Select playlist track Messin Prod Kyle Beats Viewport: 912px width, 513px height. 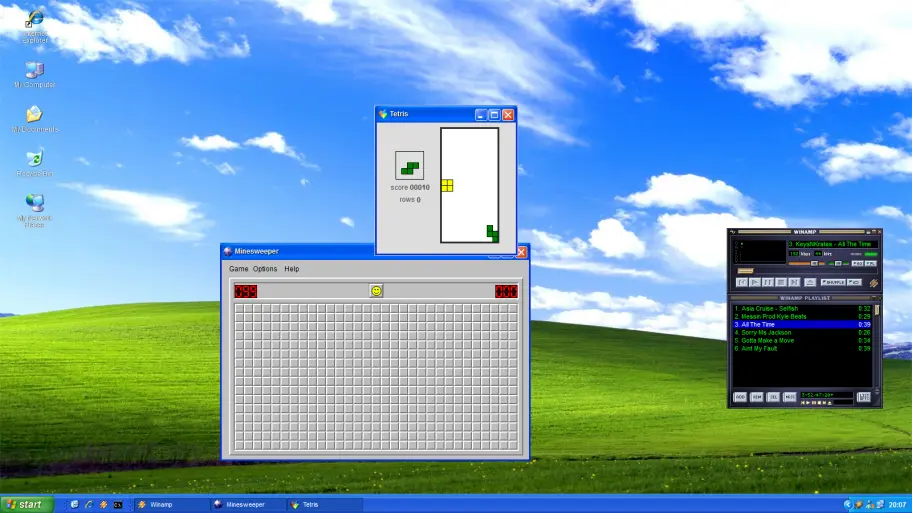(802, 316)
